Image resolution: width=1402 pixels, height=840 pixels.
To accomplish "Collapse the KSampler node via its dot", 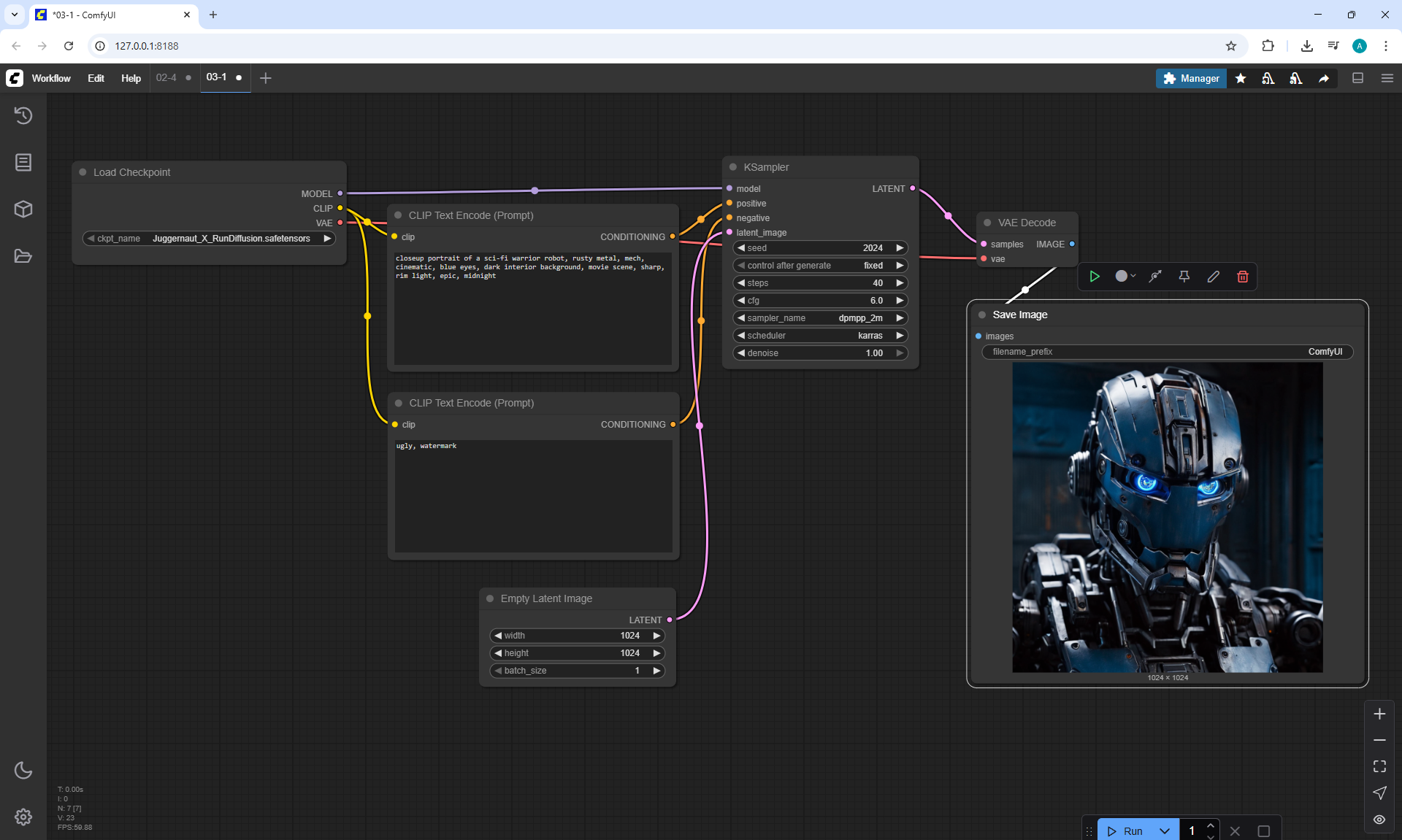I will coord(733,167).
